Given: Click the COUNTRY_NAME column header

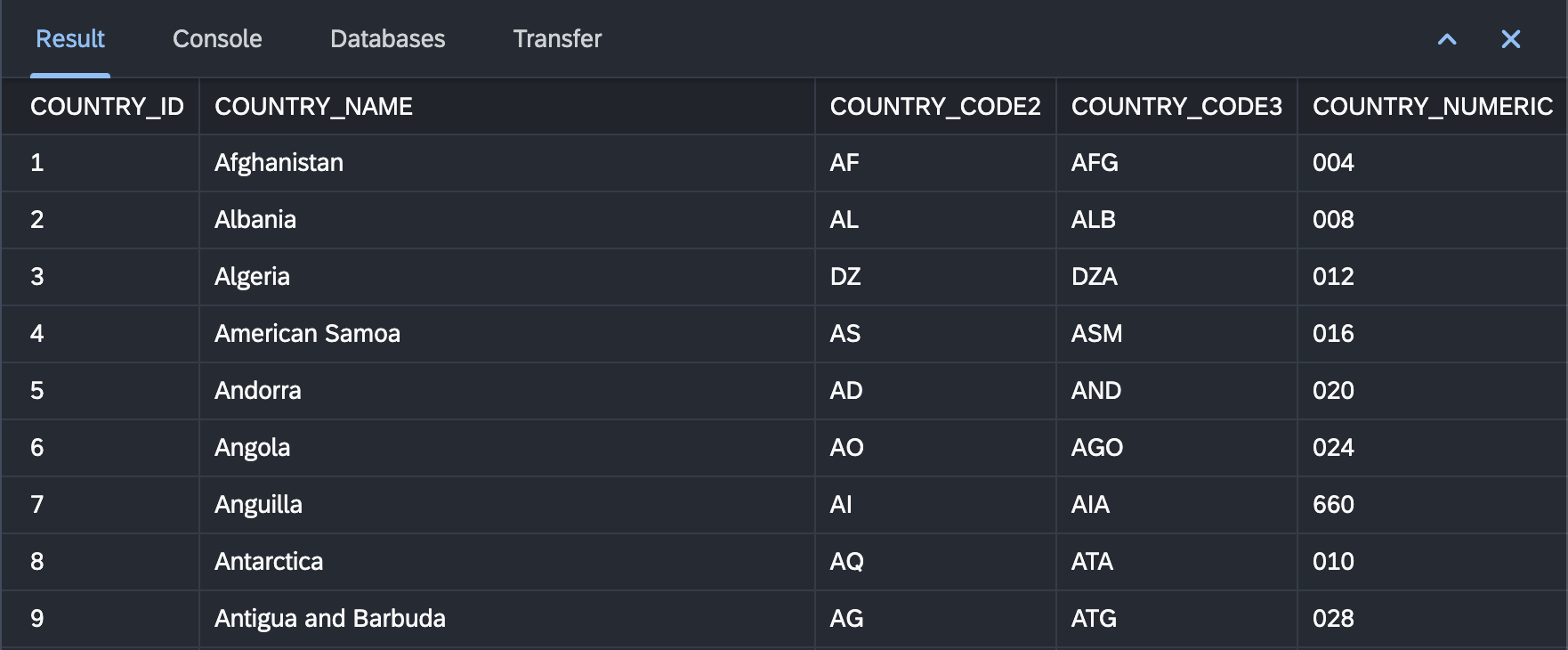Looking at the screenshot, I should click(507, 107).
